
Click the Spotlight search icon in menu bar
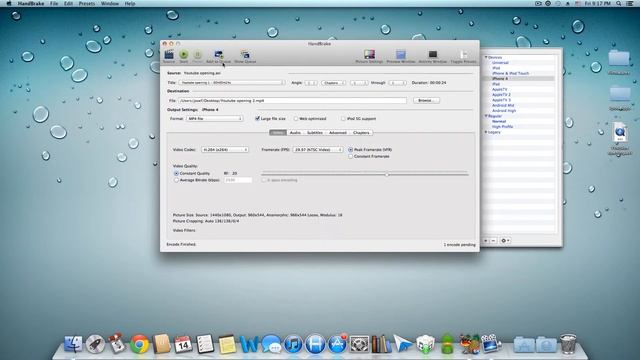click(619, 3)
